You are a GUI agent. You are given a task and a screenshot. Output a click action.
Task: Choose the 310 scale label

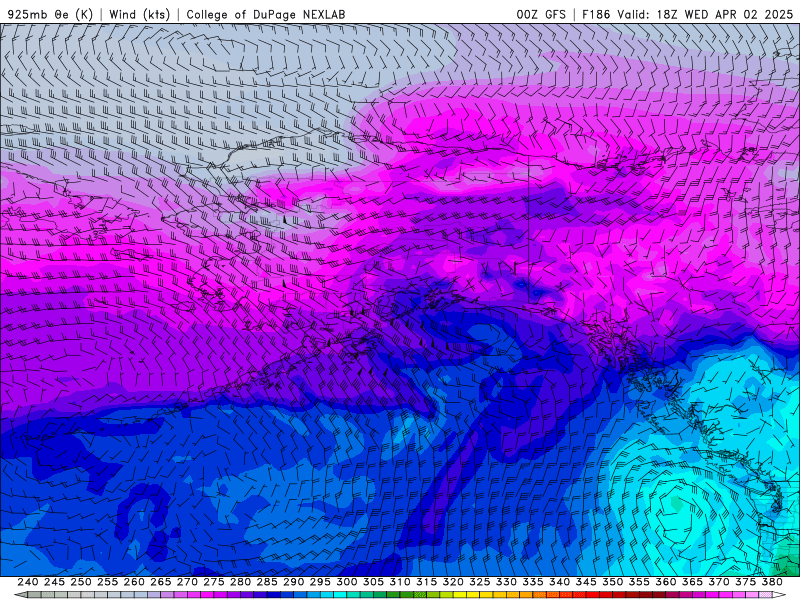click(400, 582)
